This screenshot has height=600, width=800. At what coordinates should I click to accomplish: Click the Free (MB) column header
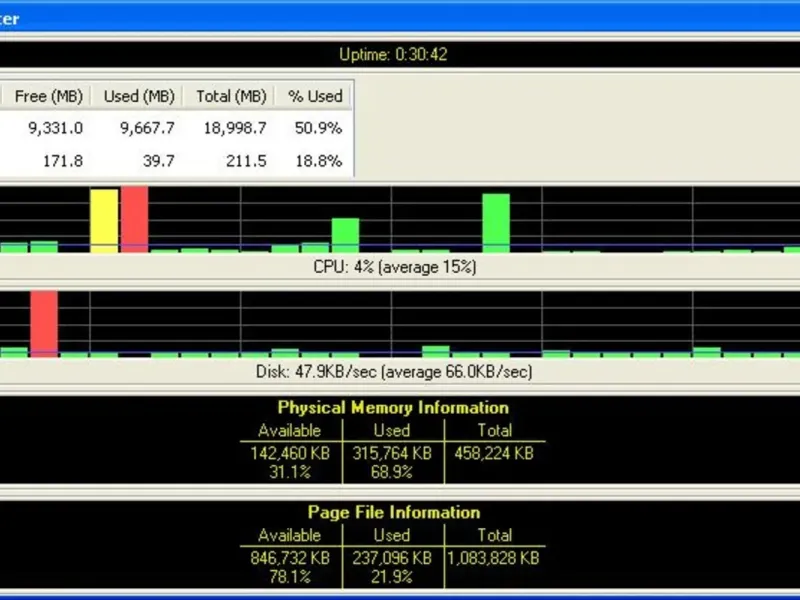47,96
